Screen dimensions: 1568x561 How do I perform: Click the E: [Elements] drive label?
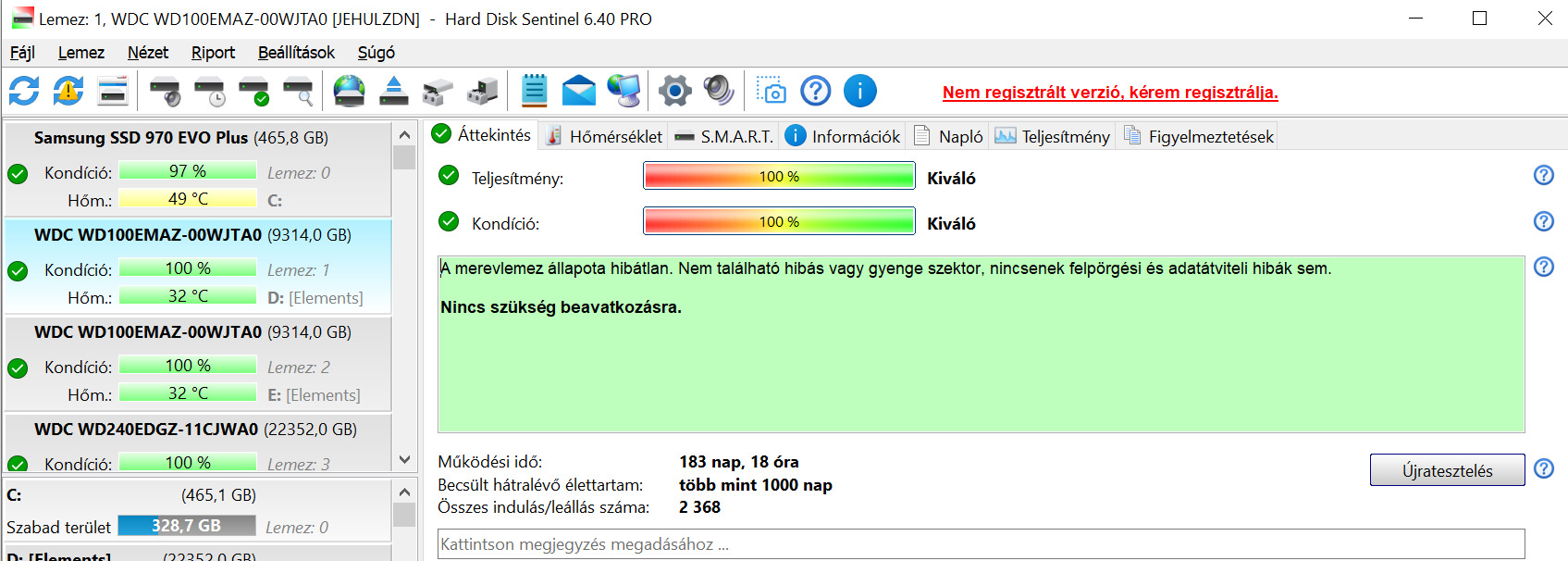[314, 395]
